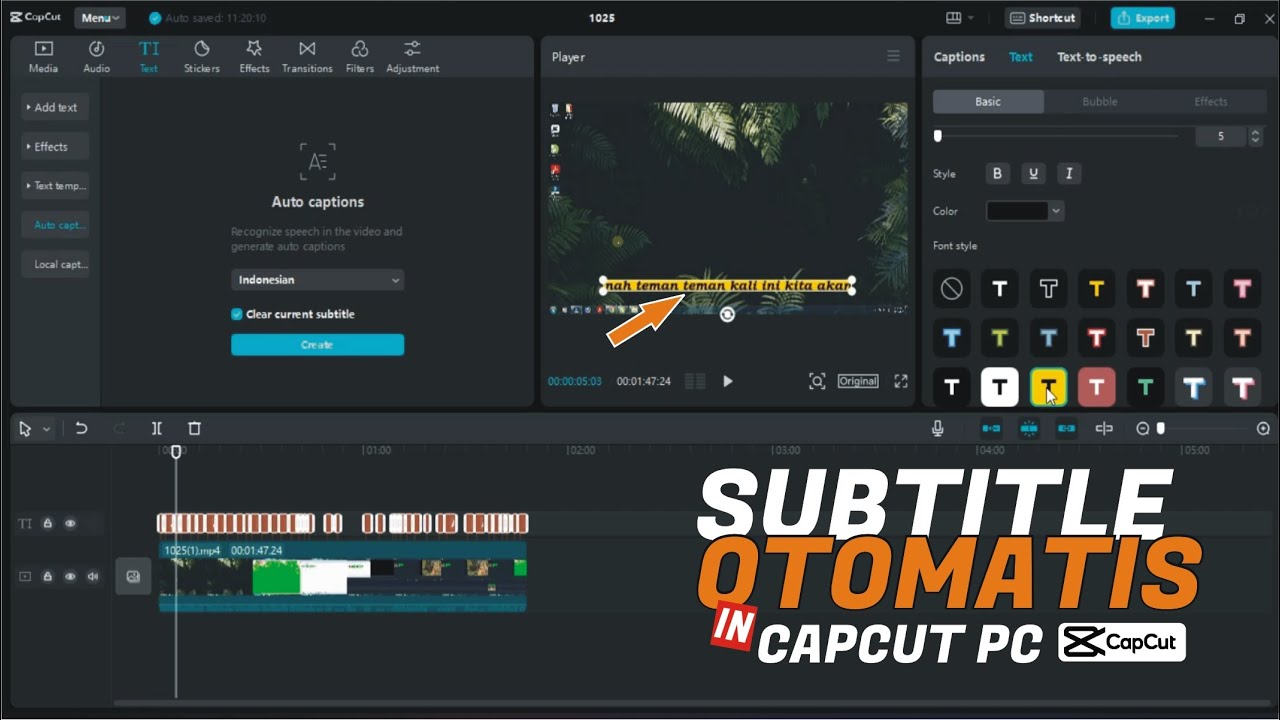Select the Effects sub-tab in text panel
Image resolution: width=1280 pixels, height=720 pixels.
pos(1211,101)
